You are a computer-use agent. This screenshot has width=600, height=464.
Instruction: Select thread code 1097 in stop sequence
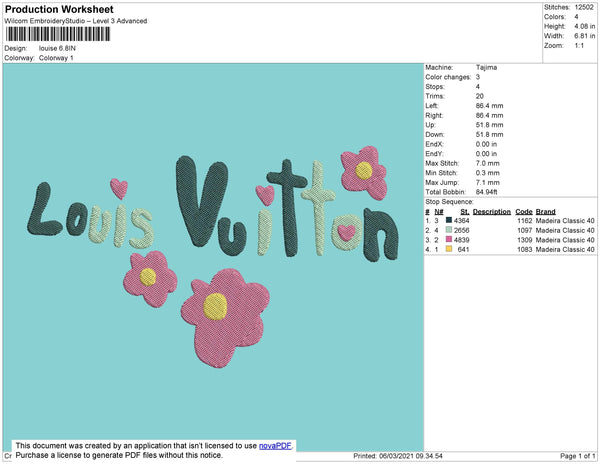click(x=525, y=230)
